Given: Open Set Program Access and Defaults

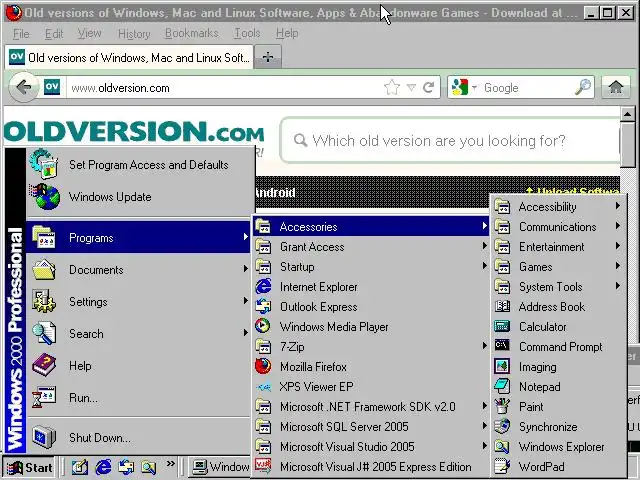Looking at the screenshot, I should 138,165.
